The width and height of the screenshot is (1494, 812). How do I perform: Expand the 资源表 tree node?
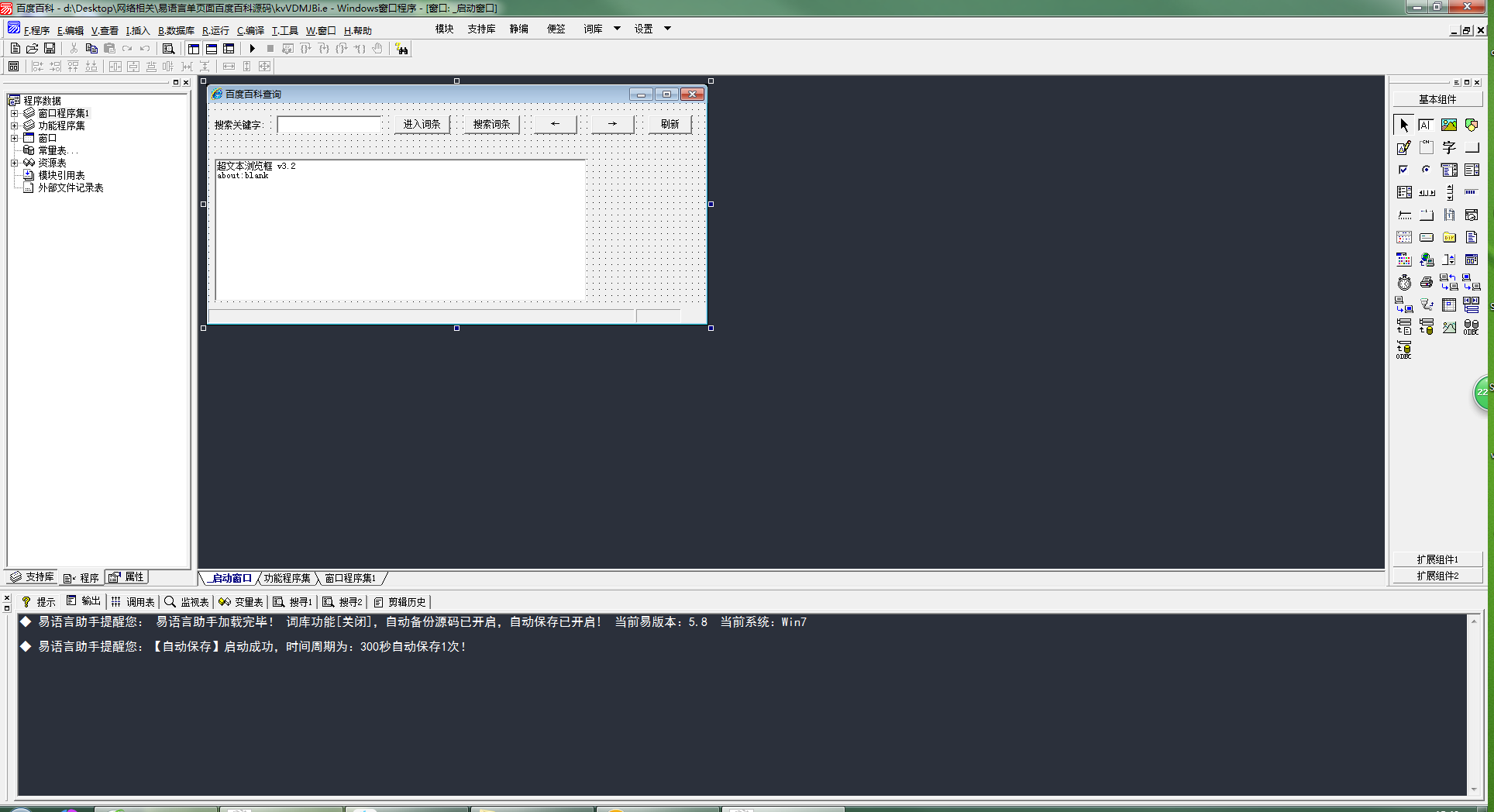click(14, 163)
